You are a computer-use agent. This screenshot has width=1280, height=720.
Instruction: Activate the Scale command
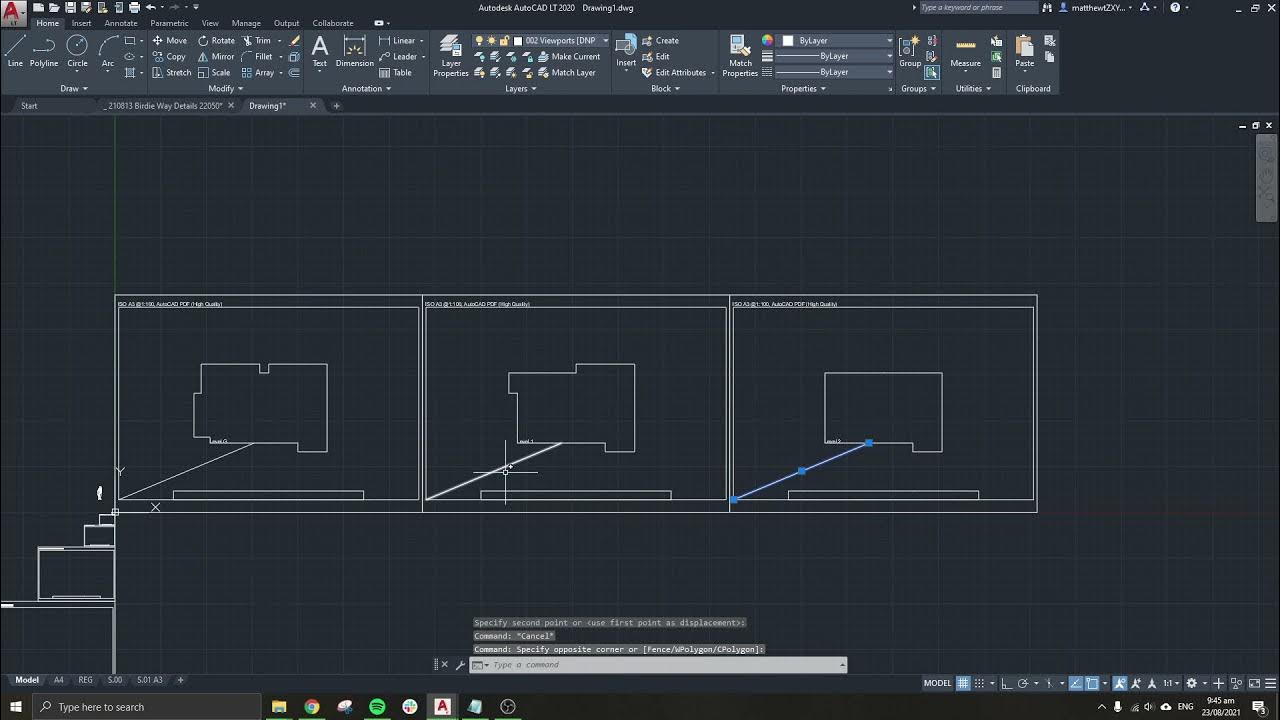214,73
